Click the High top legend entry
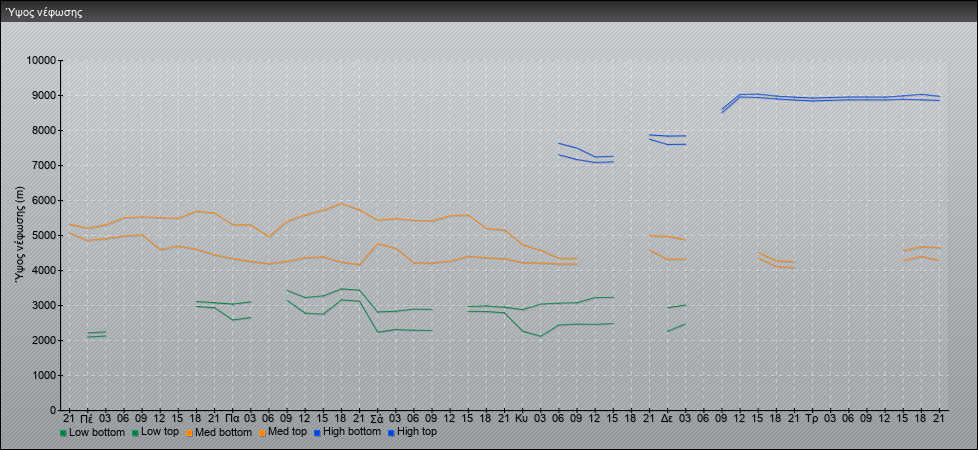This screenshot has height=450, width=978. point(412,432)
